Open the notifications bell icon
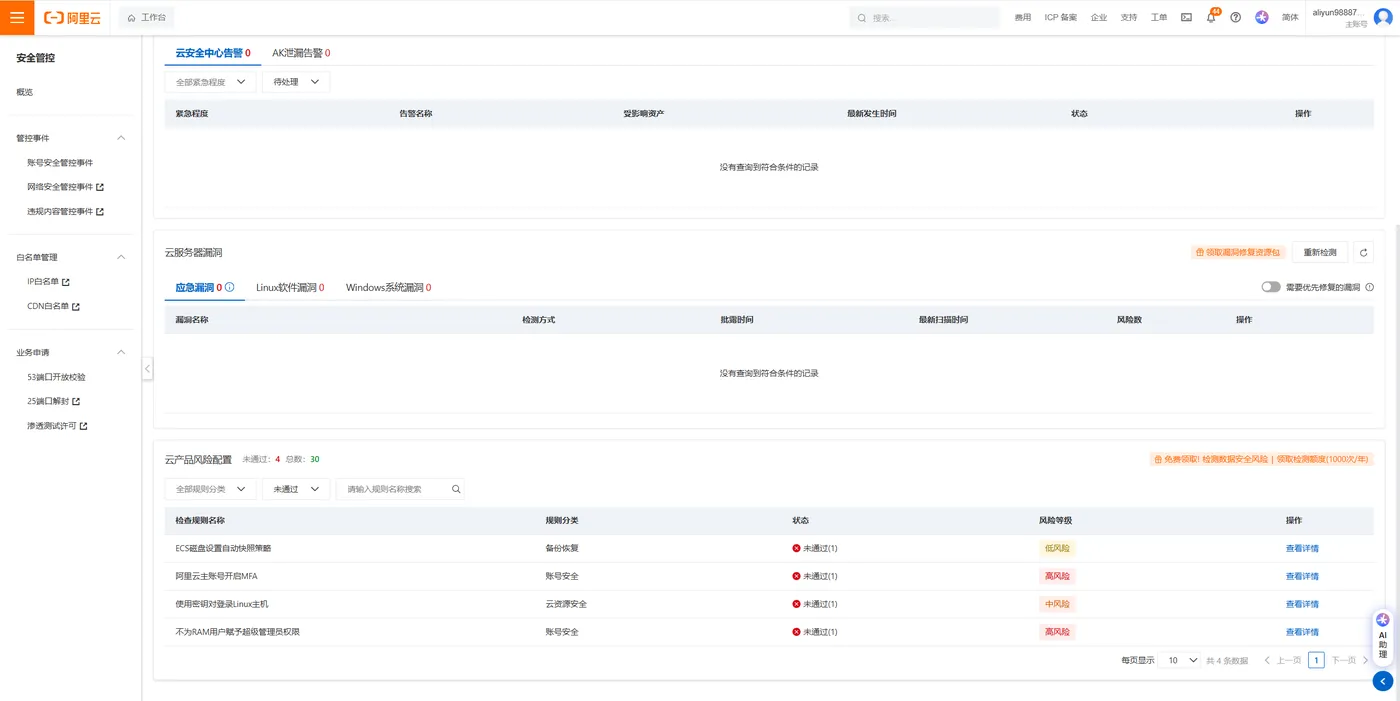Screen dimensions: 1400x701 coord(1211,18)
